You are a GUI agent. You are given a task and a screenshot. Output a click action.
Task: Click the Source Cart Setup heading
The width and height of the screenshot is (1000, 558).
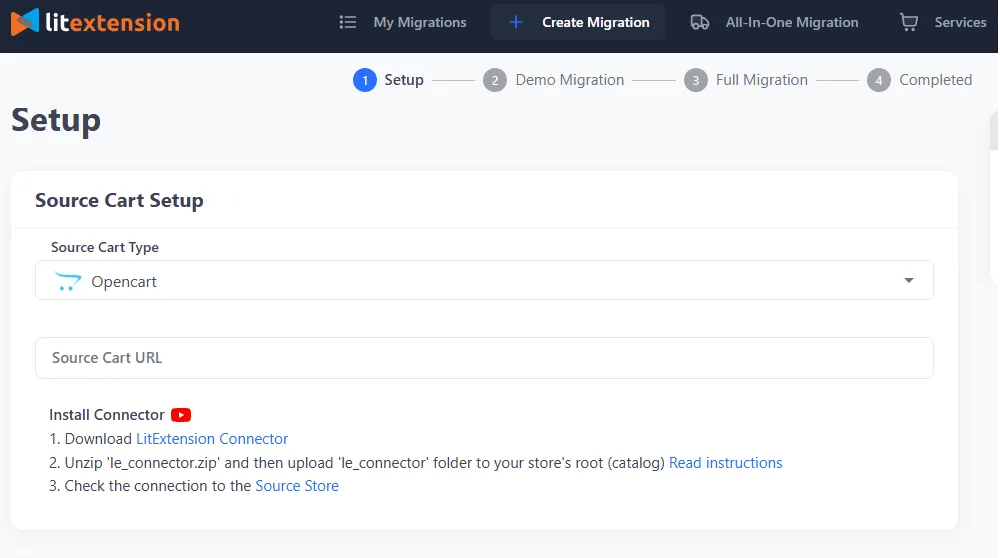[119, 200]
